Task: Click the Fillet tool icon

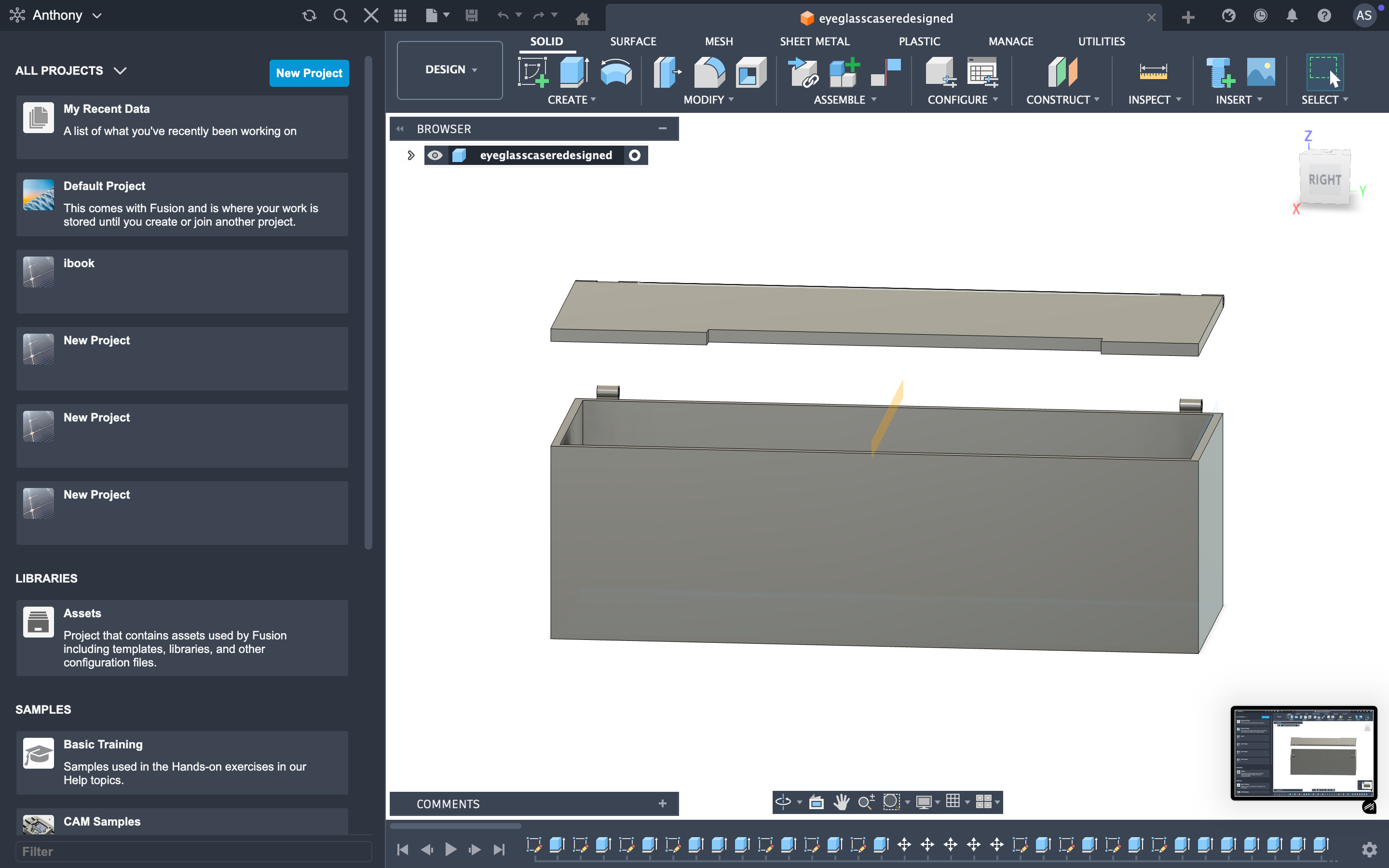Action: [x=709, y=72]
